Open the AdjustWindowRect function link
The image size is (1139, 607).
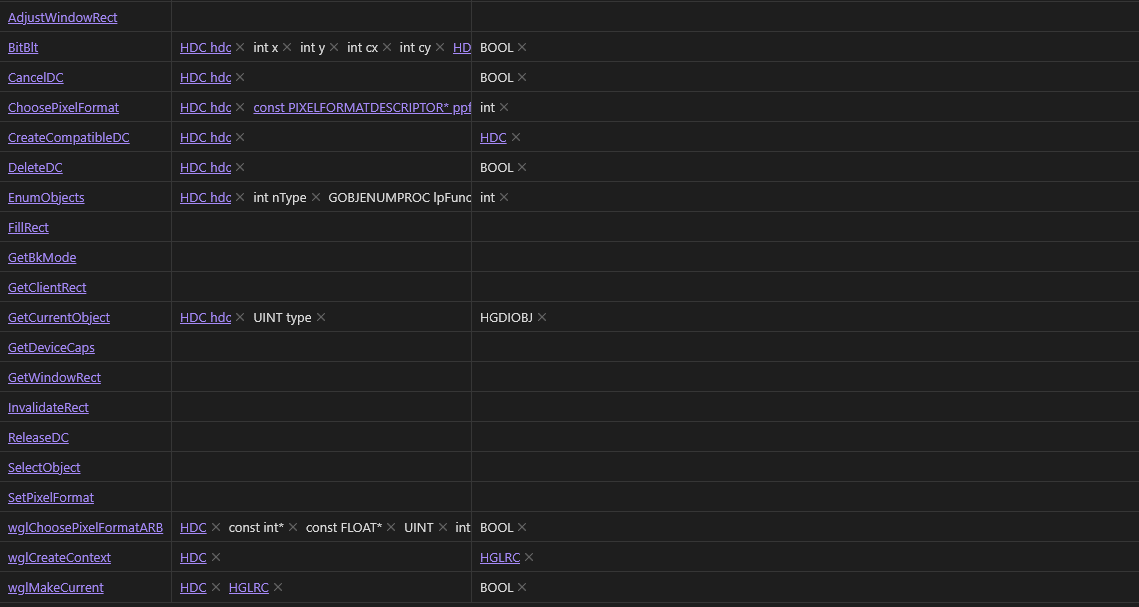pyautogui.click(x=62, y=17)
